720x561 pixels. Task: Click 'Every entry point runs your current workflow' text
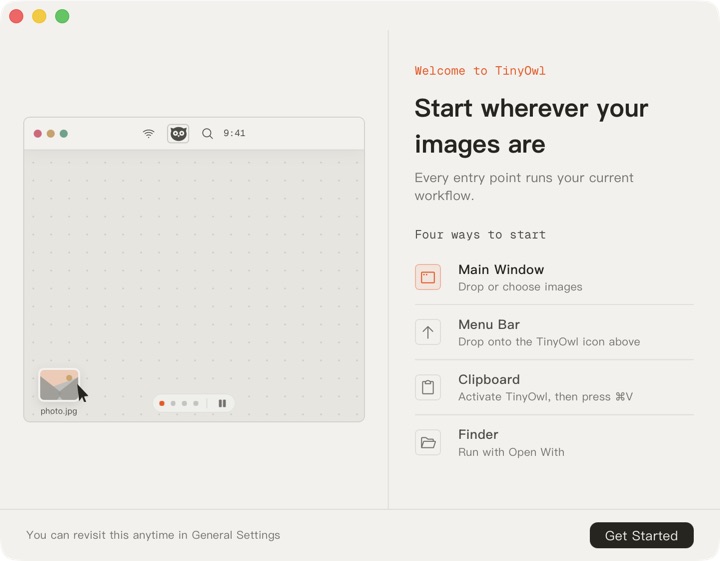pos(524,187)
